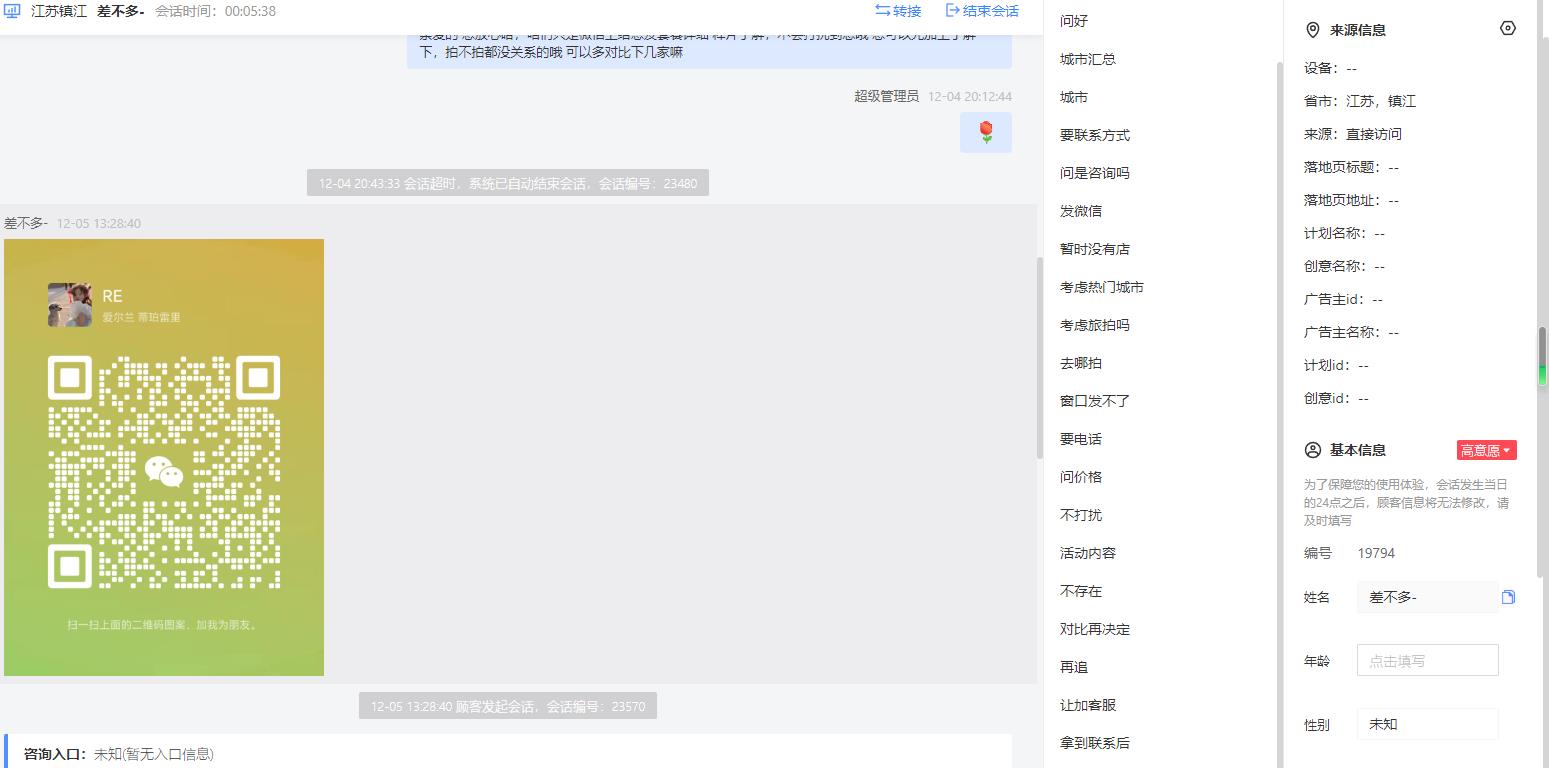Select quick reply 不存在
The image size is (1549, 768).
1081,591
